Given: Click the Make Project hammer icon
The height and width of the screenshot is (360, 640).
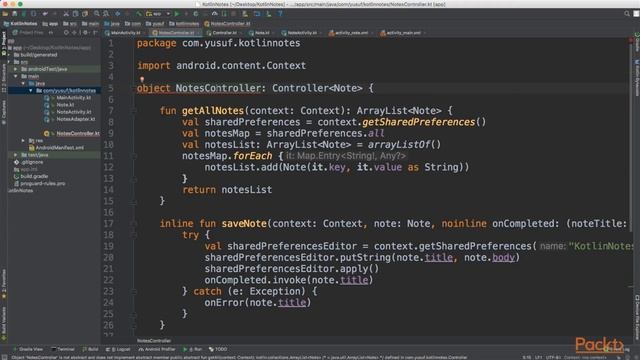Looking at the screenshot, I should [139, 13].
